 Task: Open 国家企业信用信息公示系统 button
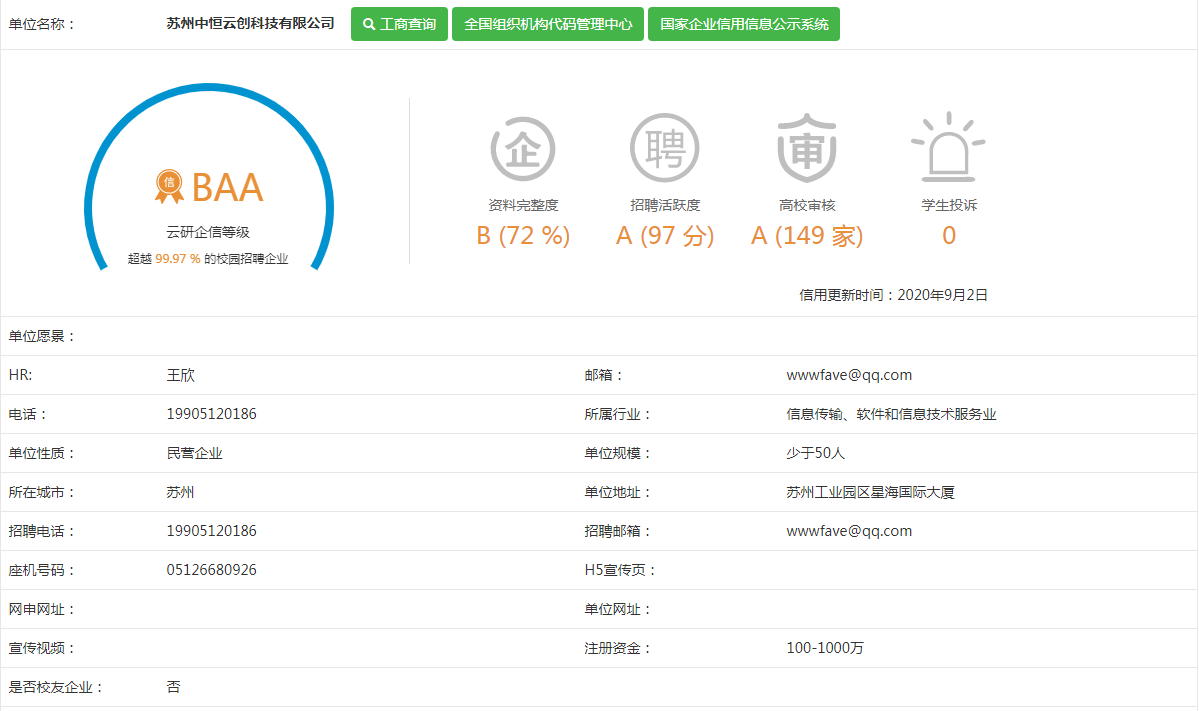(x=744, y=24)
